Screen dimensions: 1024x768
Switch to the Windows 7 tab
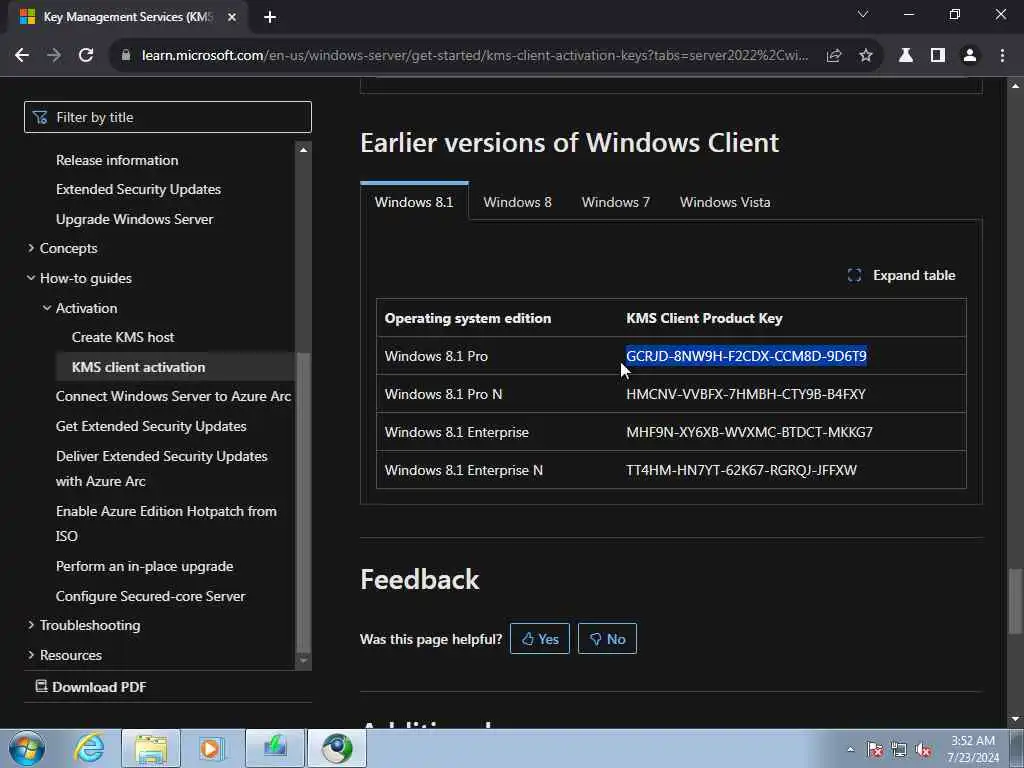pyautogui.click(x=616, y=202)
